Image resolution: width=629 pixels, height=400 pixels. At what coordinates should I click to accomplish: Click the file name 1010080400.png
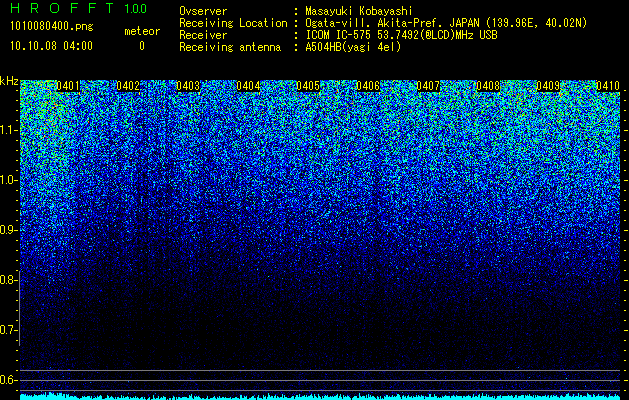point(52,27)
